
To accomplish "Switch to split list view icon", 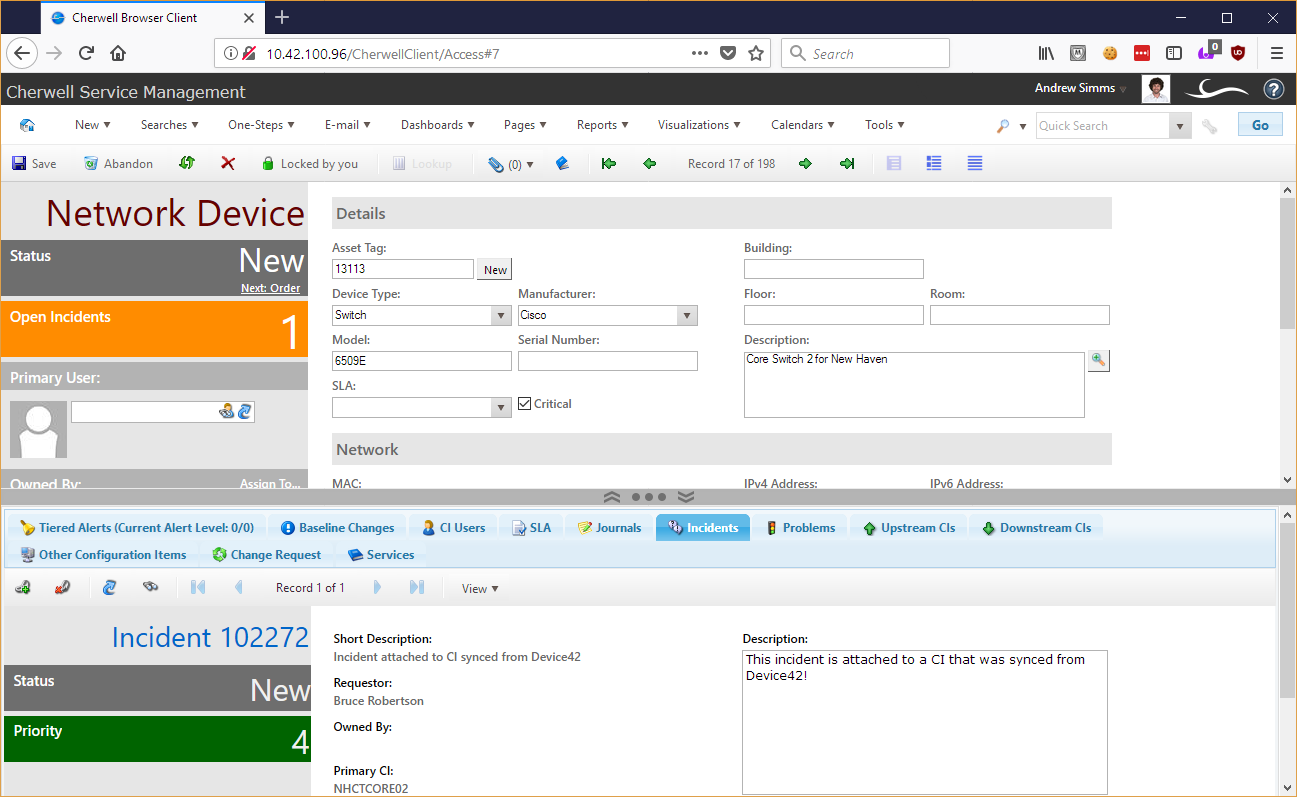I will click(934, 163).
